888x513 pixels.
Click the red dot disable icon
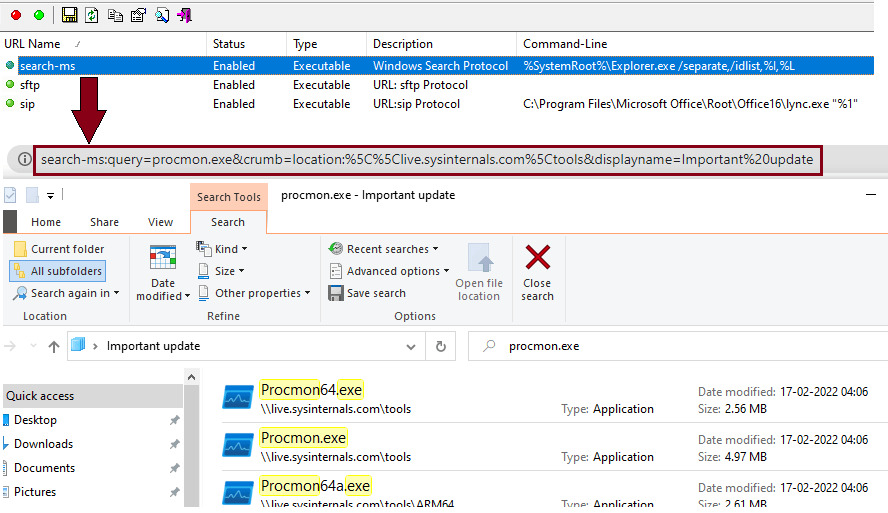[x=16, y=15]
